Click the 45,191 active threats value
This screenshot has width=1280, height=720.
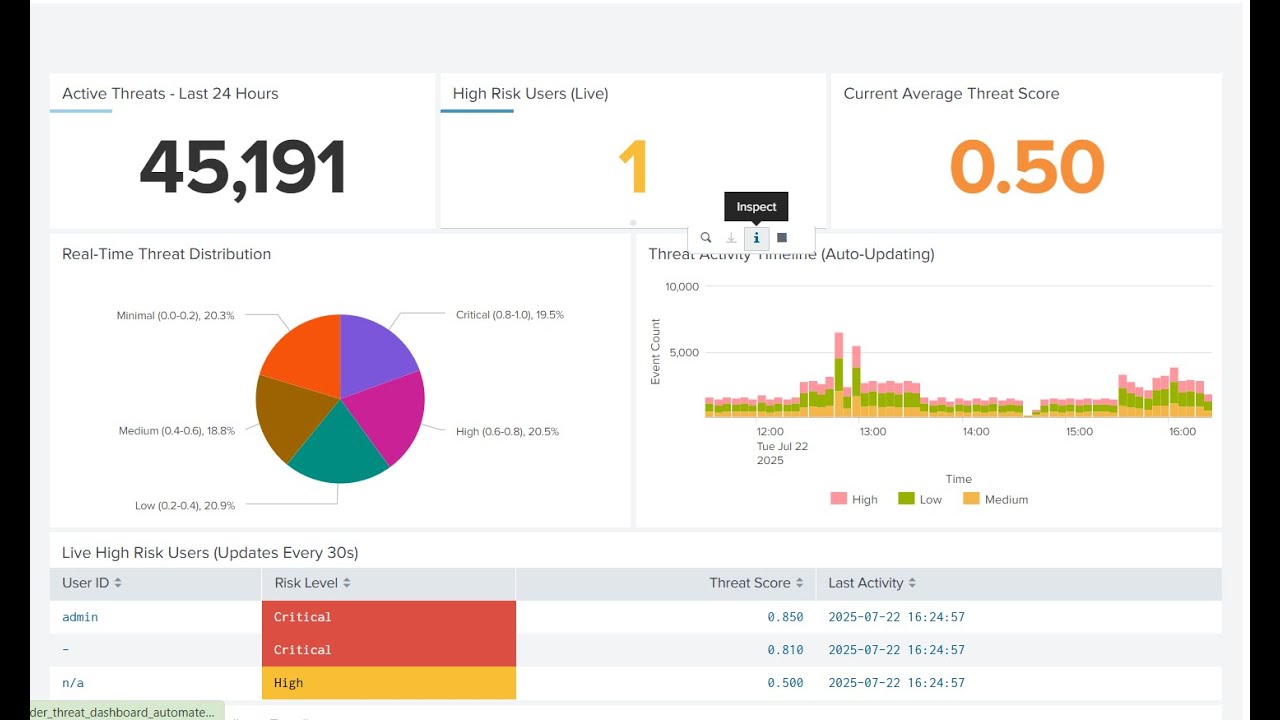tap(243, 167)
